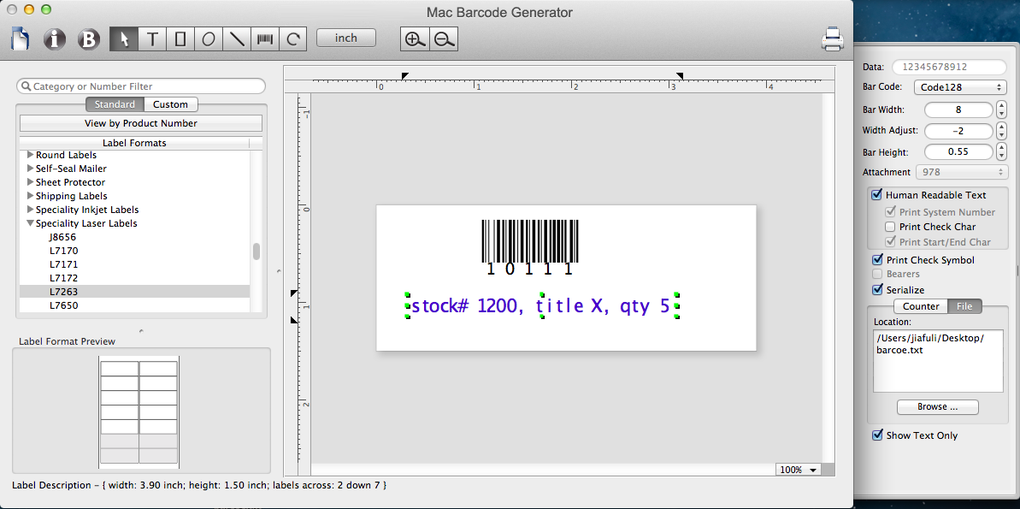Click the new document icon
This screenshot has height=509, width=1020.
21,39
